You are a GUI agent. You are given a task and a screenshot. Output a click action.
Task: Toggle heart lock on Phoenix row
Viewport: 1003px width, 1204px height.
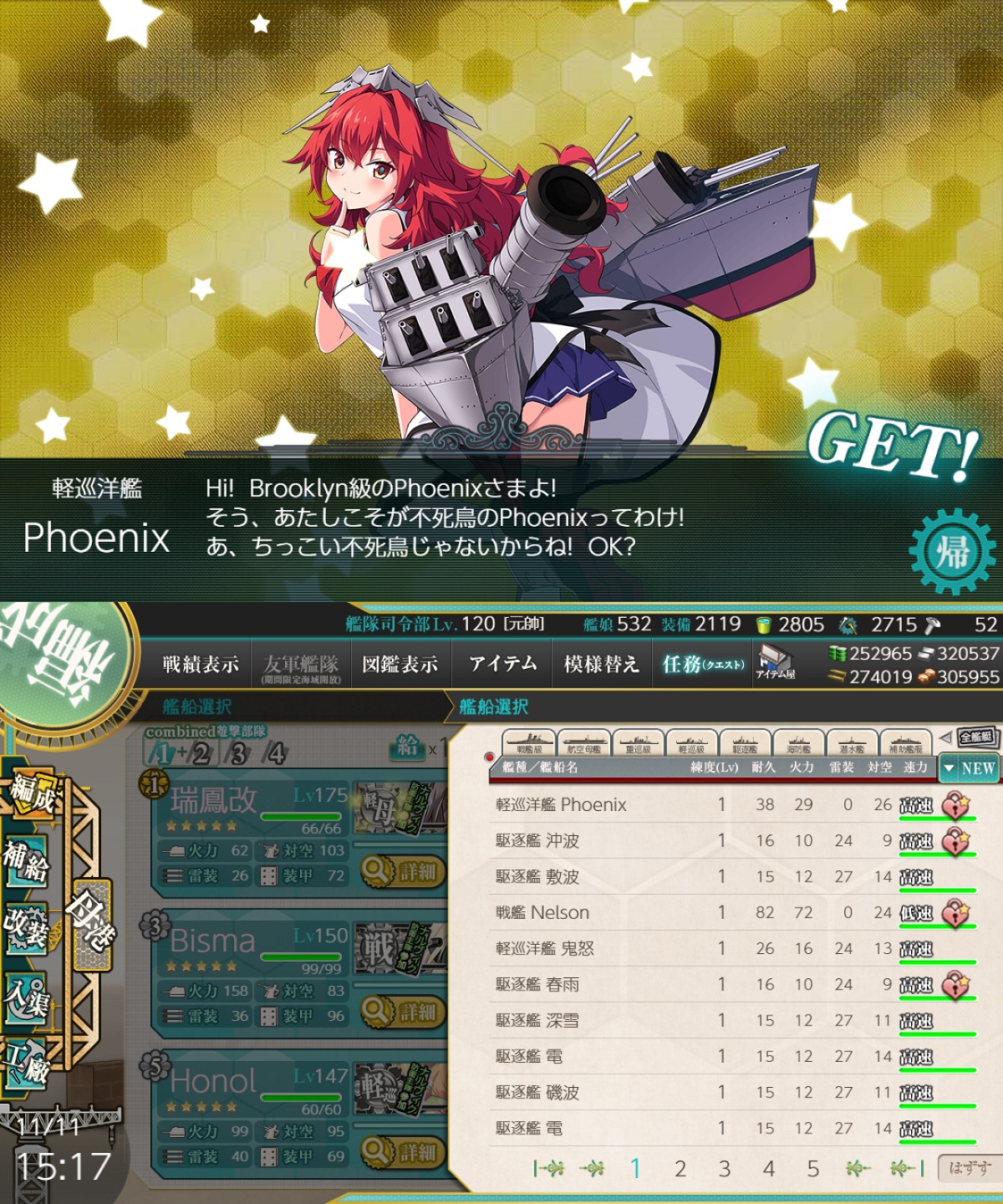(x=955, y=805)
